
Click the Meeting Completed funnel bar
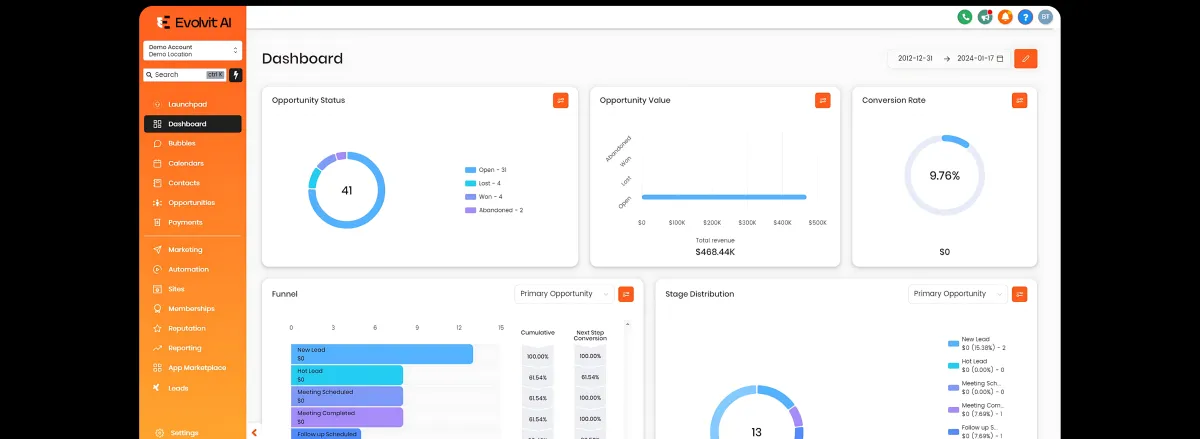(x=347, y=417)
